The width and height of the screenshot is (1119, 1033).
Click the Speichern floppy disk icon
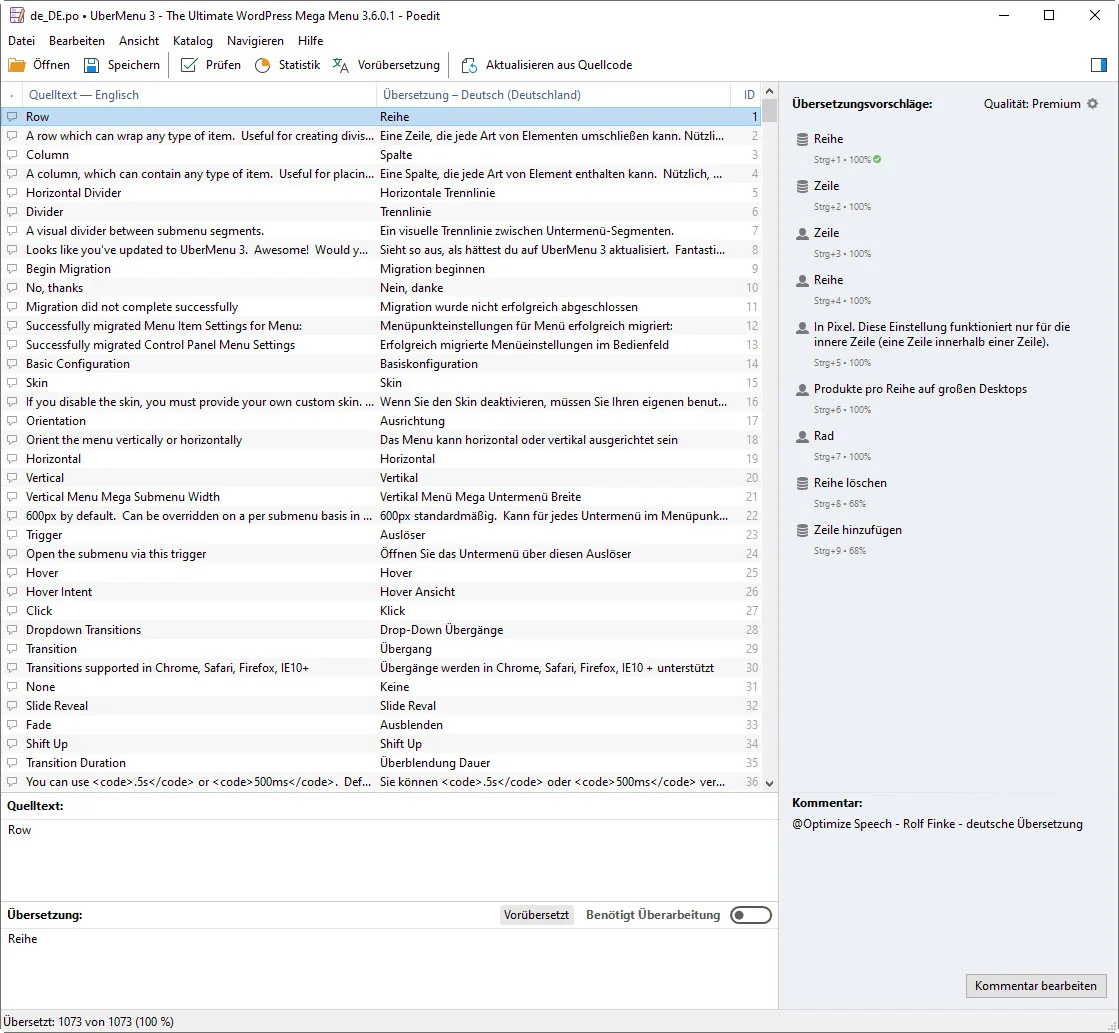coord(91,65)
